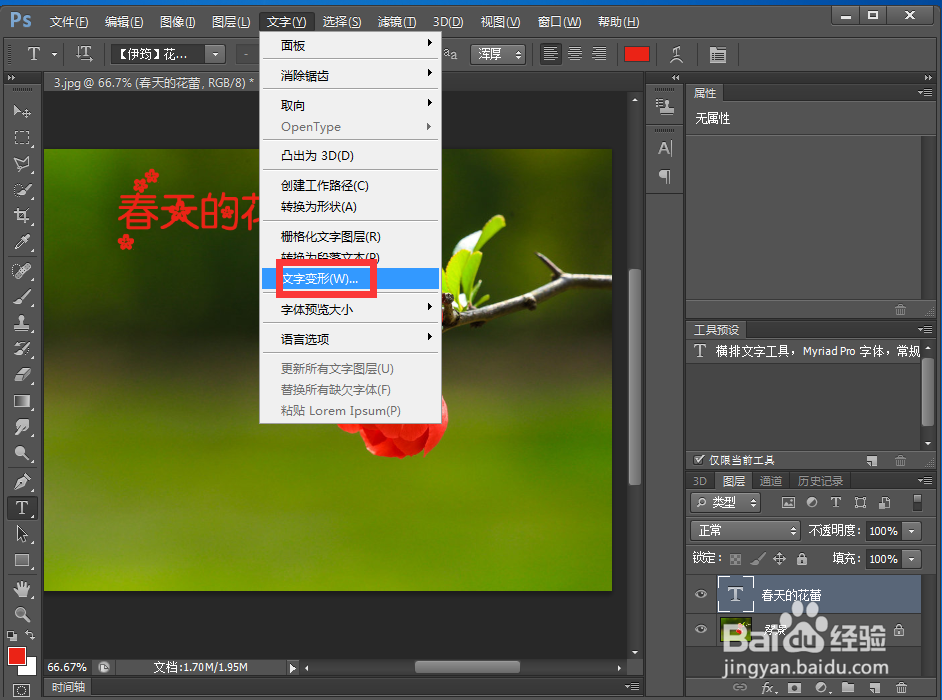942x700 pixels.
Task: Select the Rectangle shape tool
Action: 22,561
